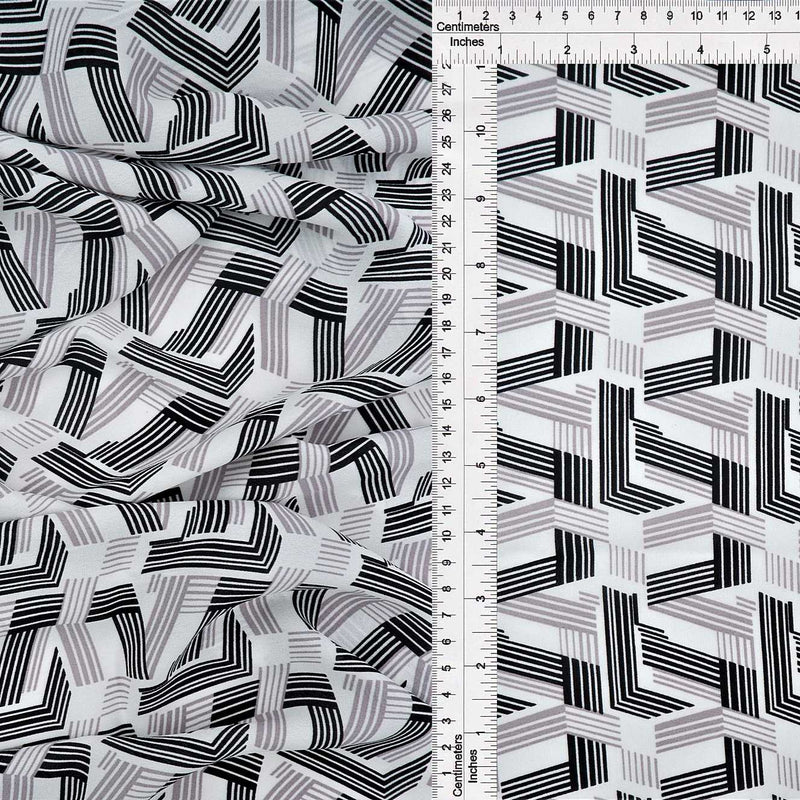Click the horizontal "Inches" ruler label at top
The width and height of the screenshot is (800, 800).
pyautogui.click(x=466, y=42)
